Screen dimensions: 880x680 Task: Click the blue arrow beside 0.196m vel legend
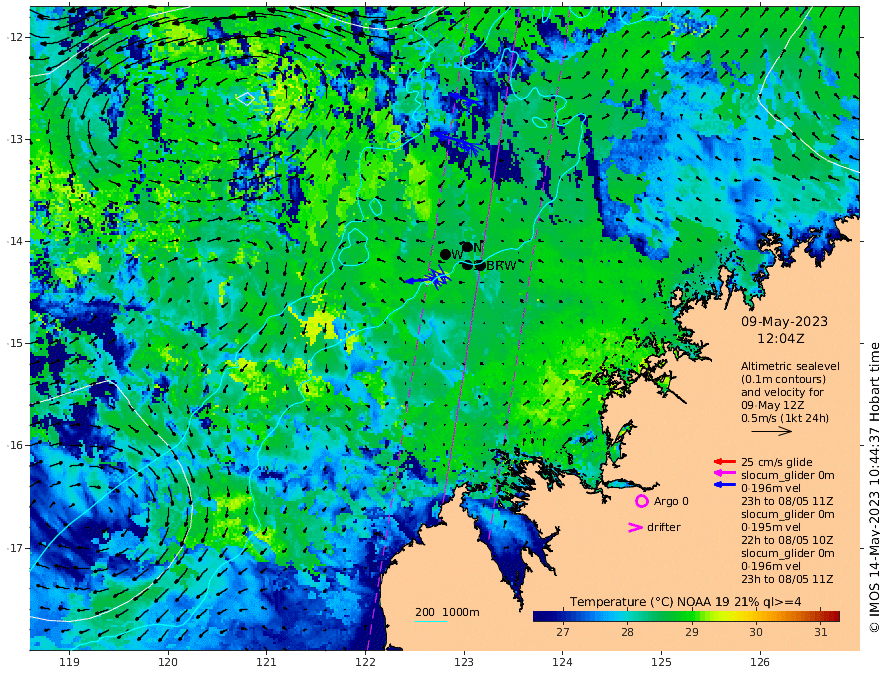725,484
